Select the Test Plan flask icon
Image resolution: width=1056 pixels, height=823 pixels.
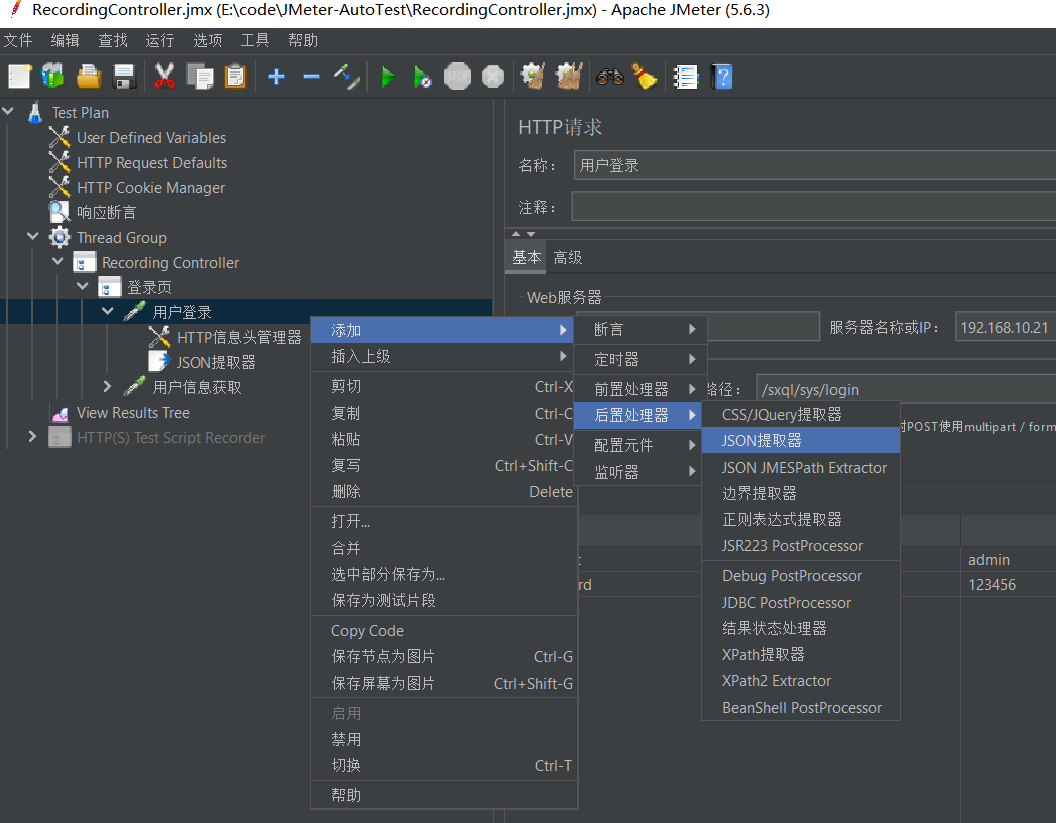point(34,112)
